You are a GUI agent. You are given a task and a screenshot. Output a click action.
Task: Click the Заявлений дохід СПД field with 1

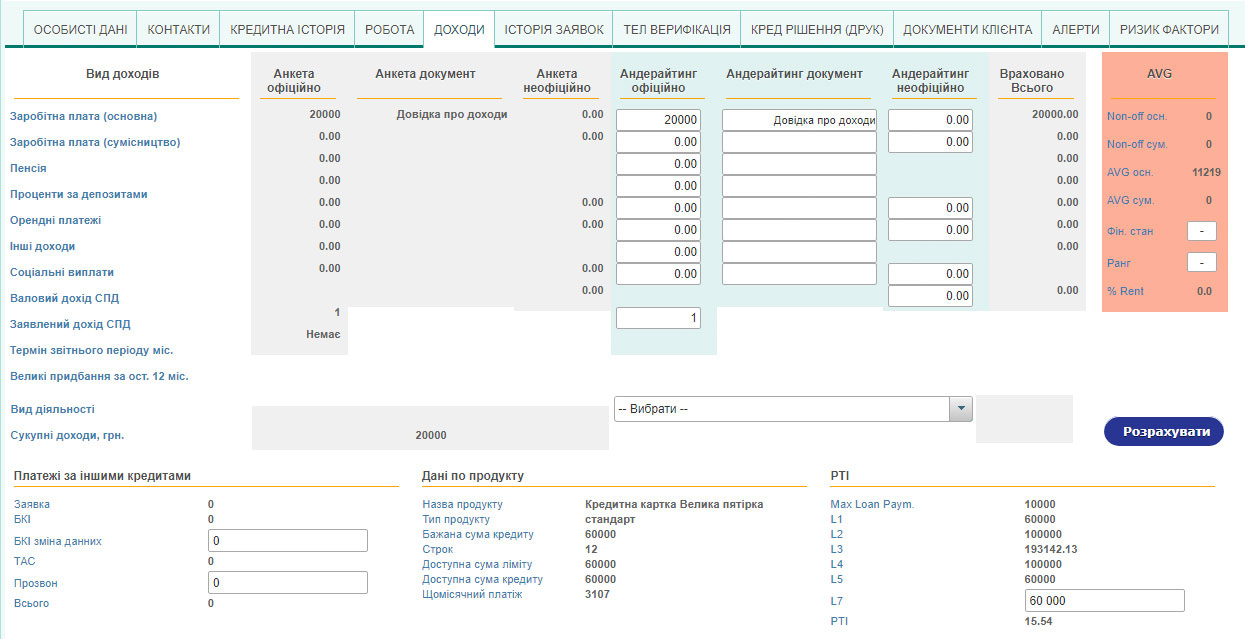click(658, 318)
